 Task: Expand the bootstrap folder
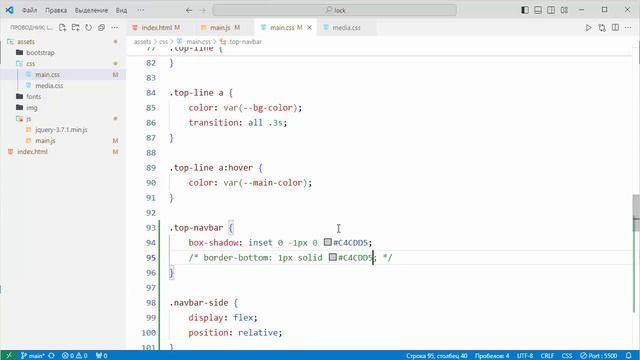tap(40, 53)
